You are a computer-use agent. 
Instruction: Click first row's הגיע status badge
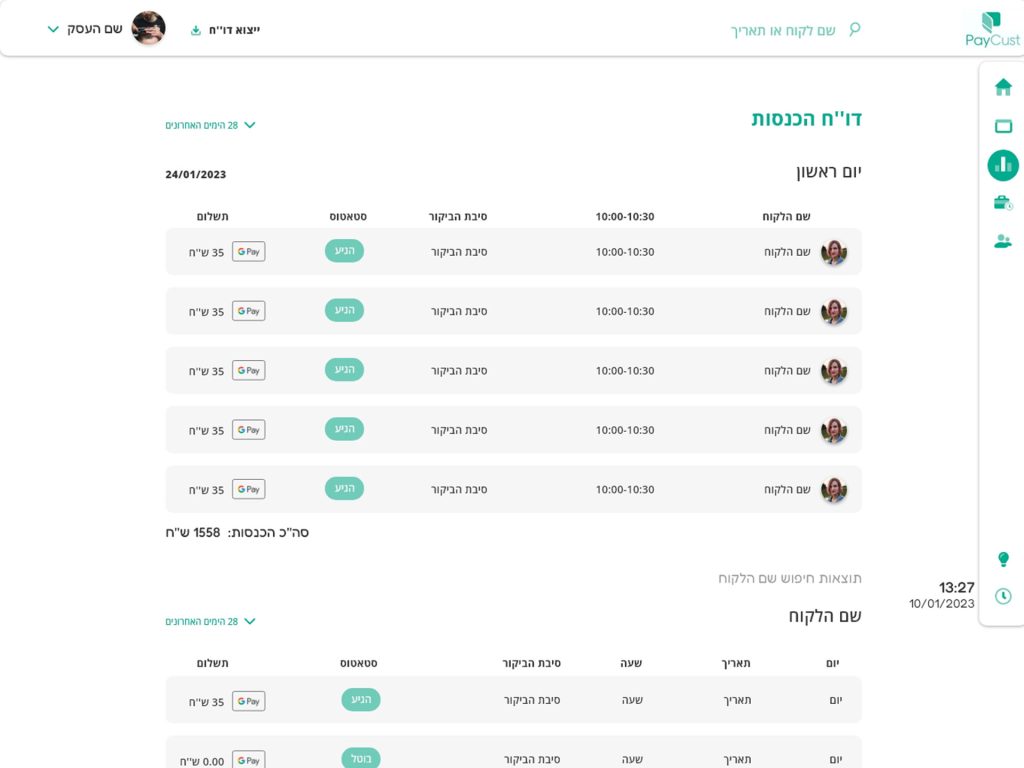point(344,251)
